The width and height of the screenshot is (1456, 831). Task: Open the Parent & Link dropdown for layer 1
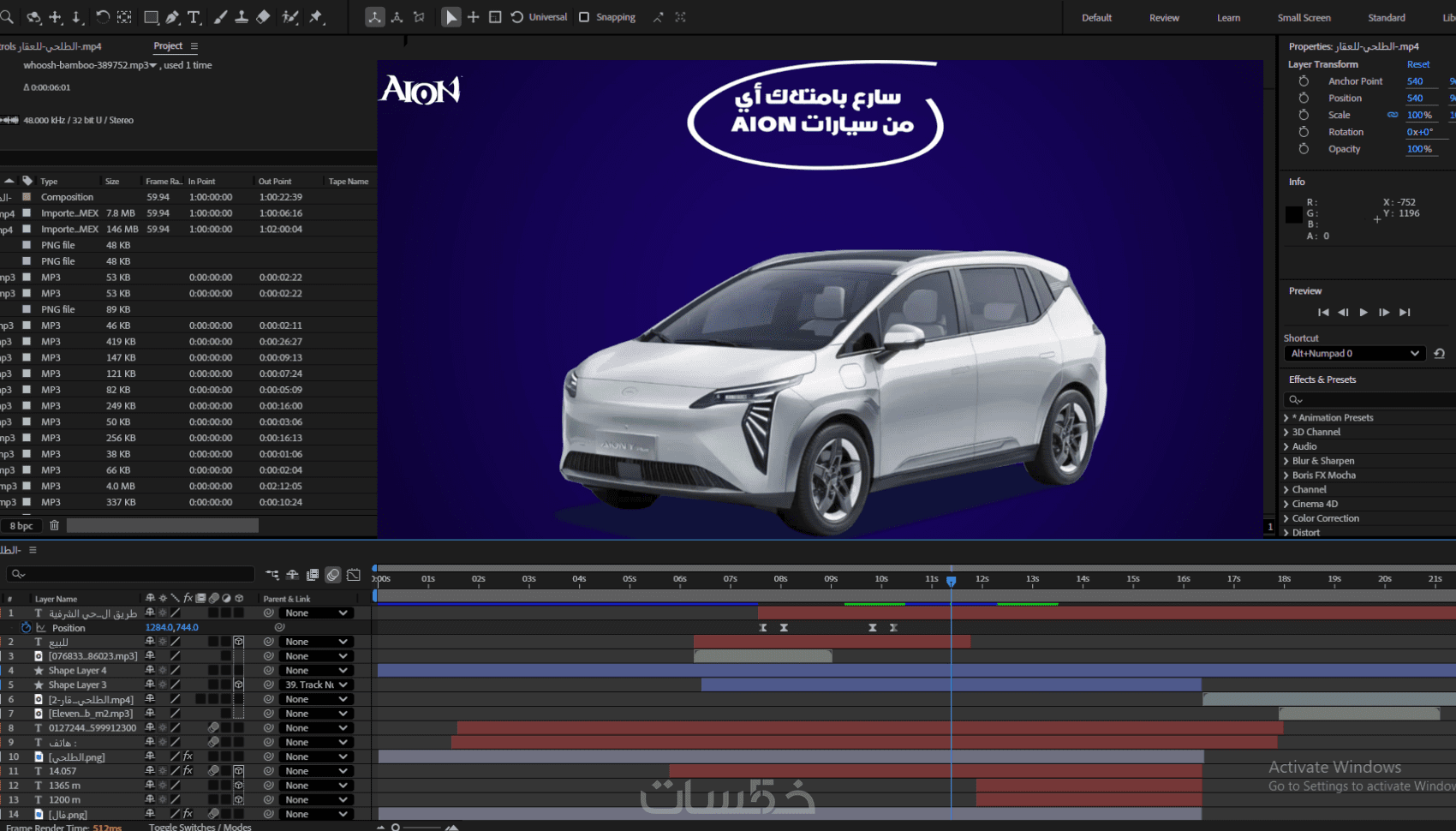tap(316, 613)
